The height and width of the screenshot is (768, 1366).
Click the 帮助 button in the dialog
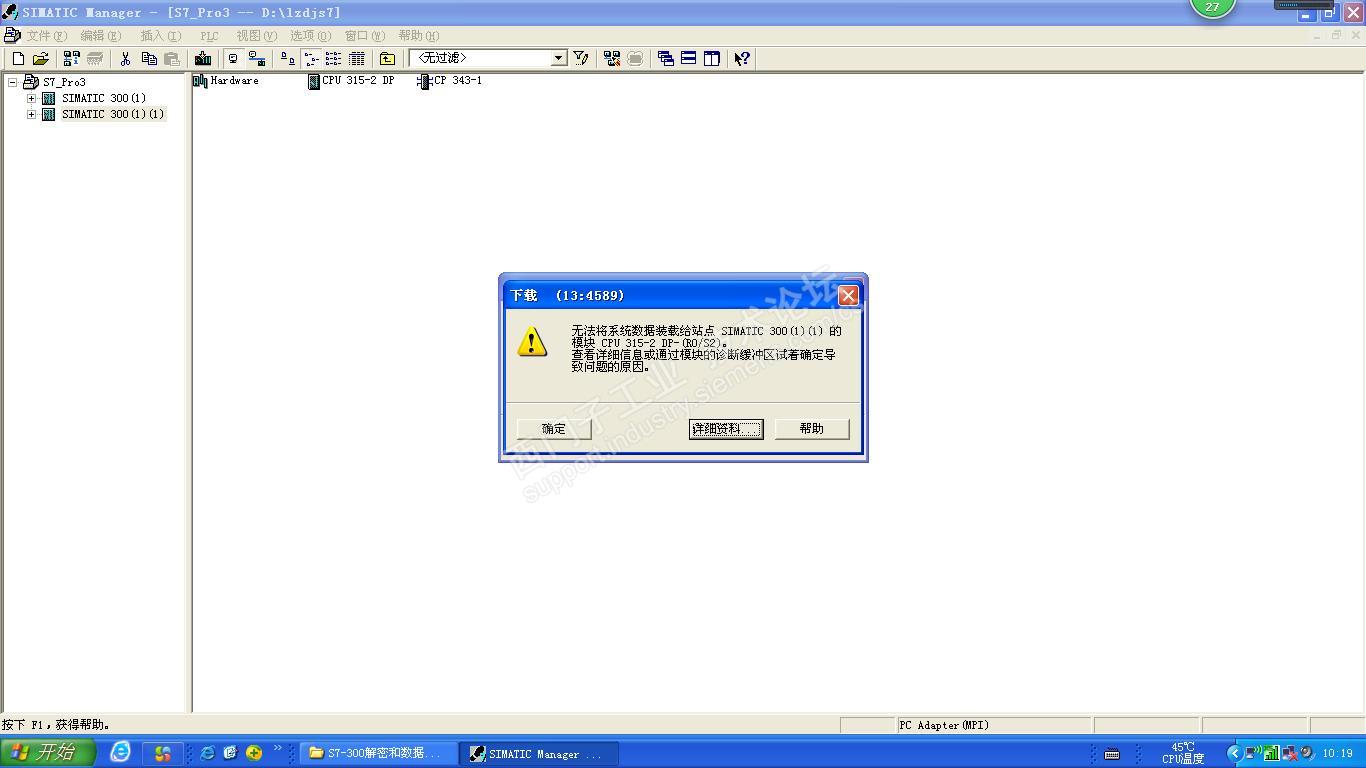click(812, 429)
